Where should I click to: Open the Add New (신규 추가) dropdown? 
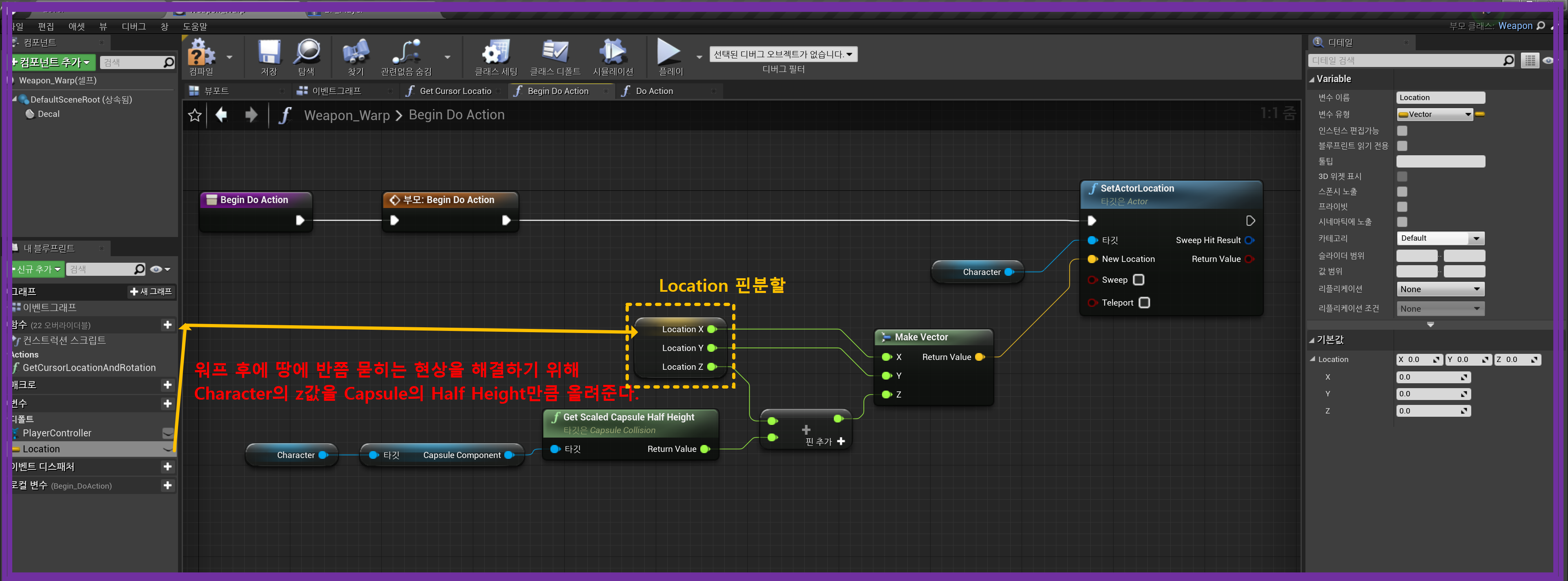[38, 269]
